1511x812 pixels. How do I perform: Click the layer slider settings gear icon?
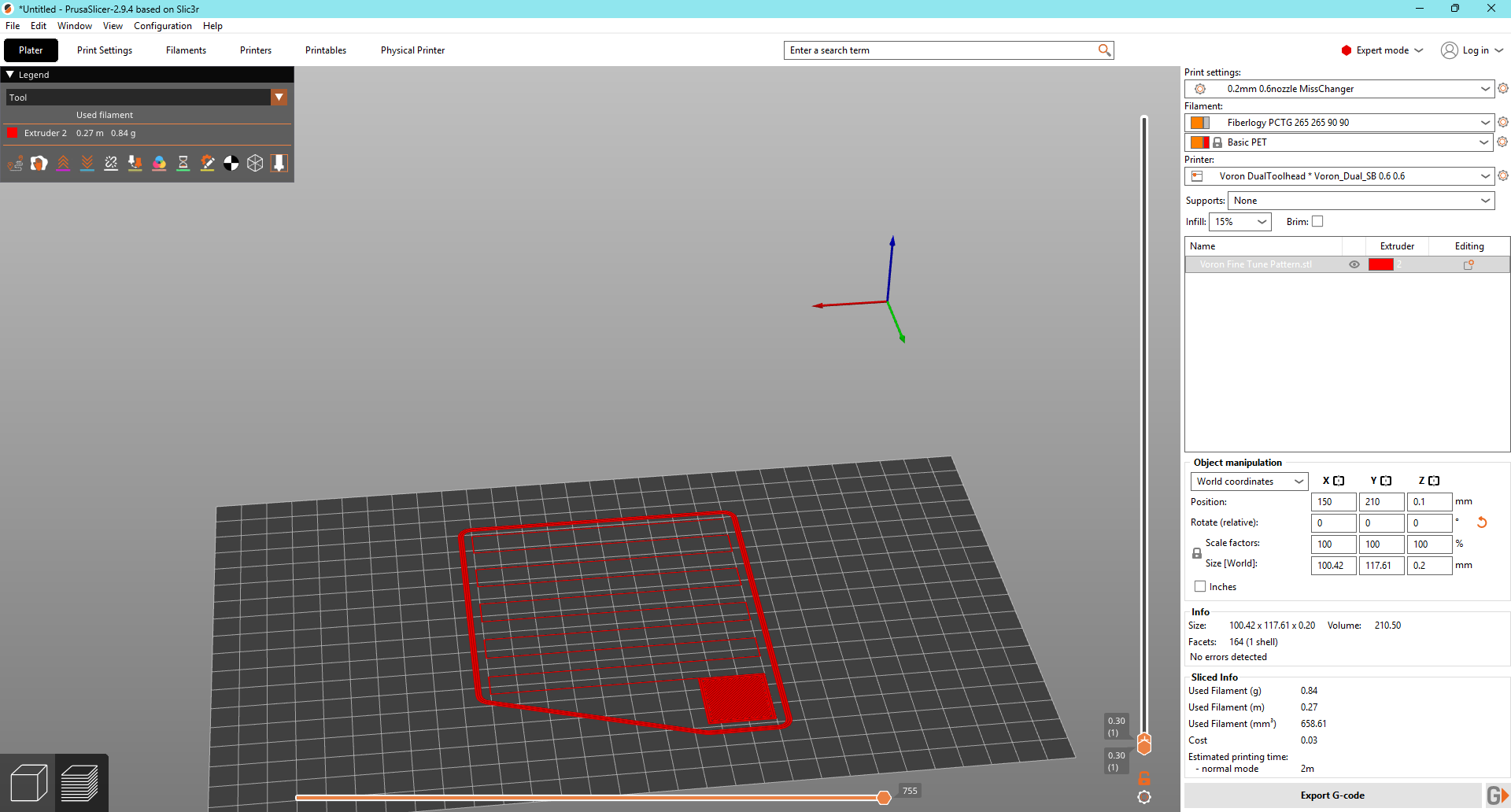pyautogui.click(x=1144, y=797)
